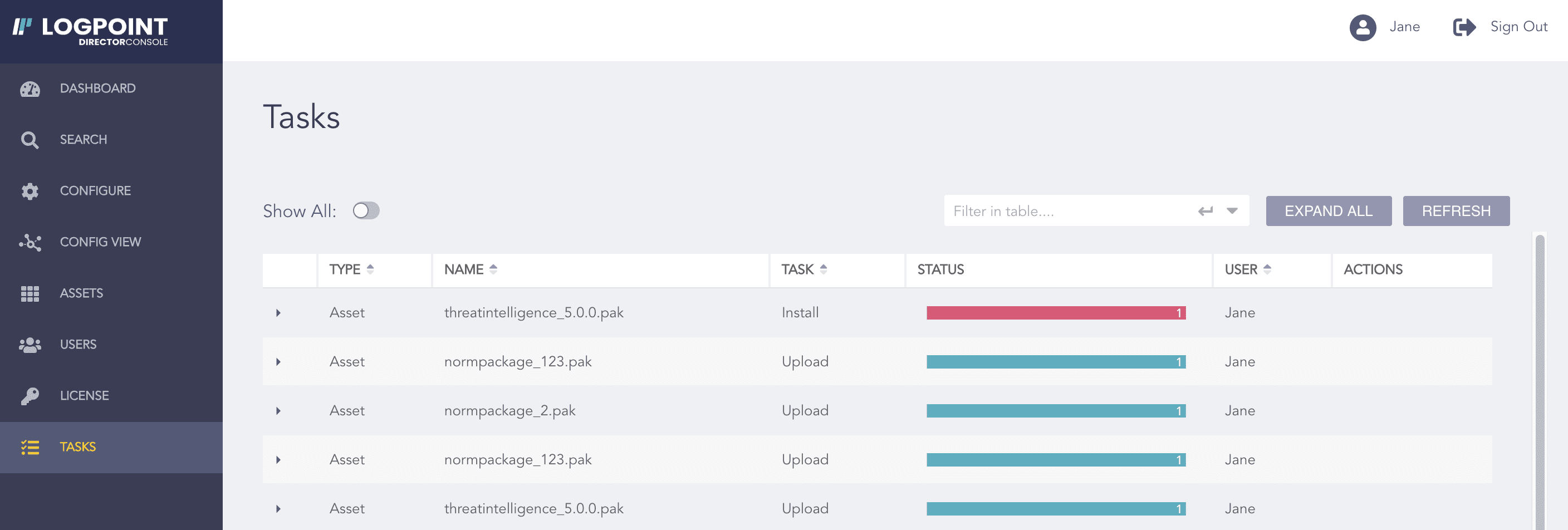The width and height of the screenshot is (1568, 530).
Task: Switch to the Tasks section
Action: pyautogui.click(x=77, y=446)
